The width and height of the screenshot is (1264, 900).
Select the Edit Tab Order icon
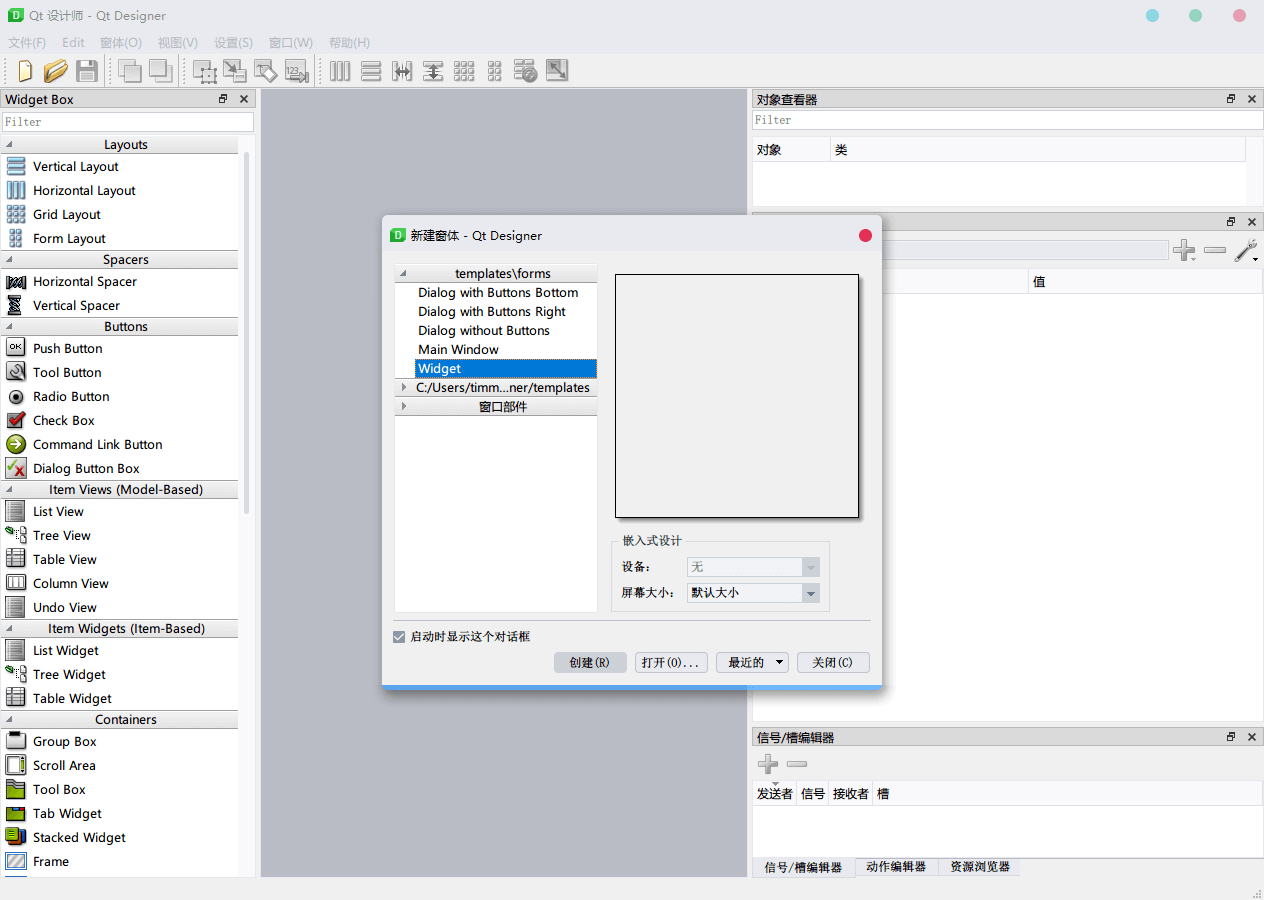pyautogui.click(x=296, y=71)
